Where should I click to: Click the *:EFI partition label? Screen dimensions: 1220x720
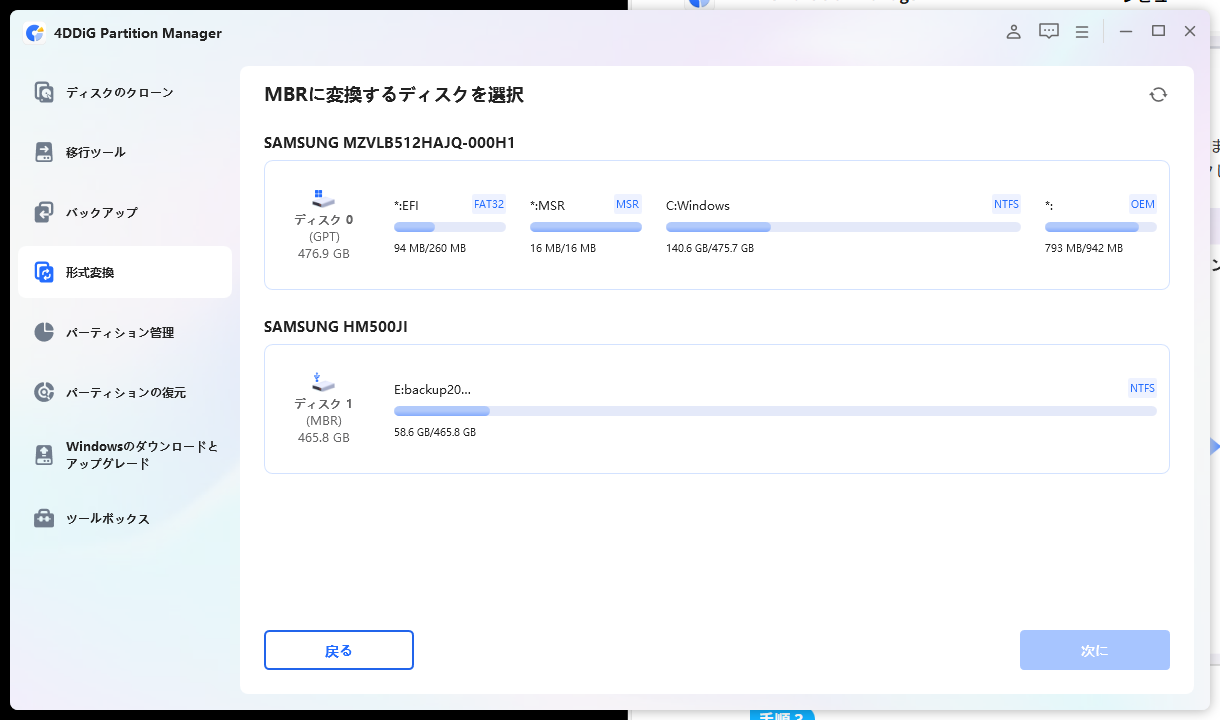[x=406, y=206]
